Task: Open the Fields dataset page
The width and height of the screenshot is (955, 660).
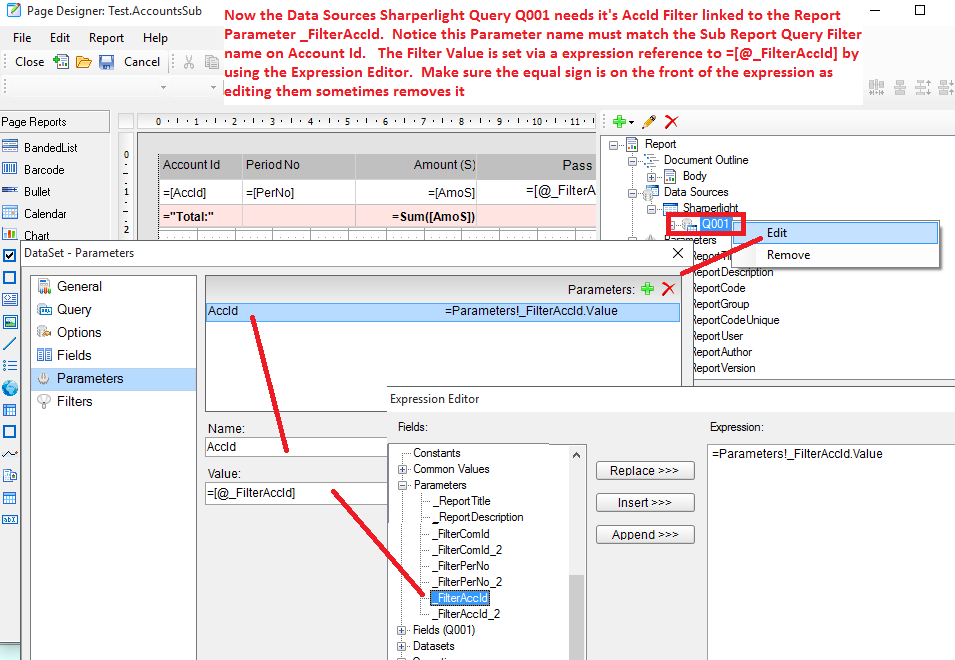Action: coord(74,355)
